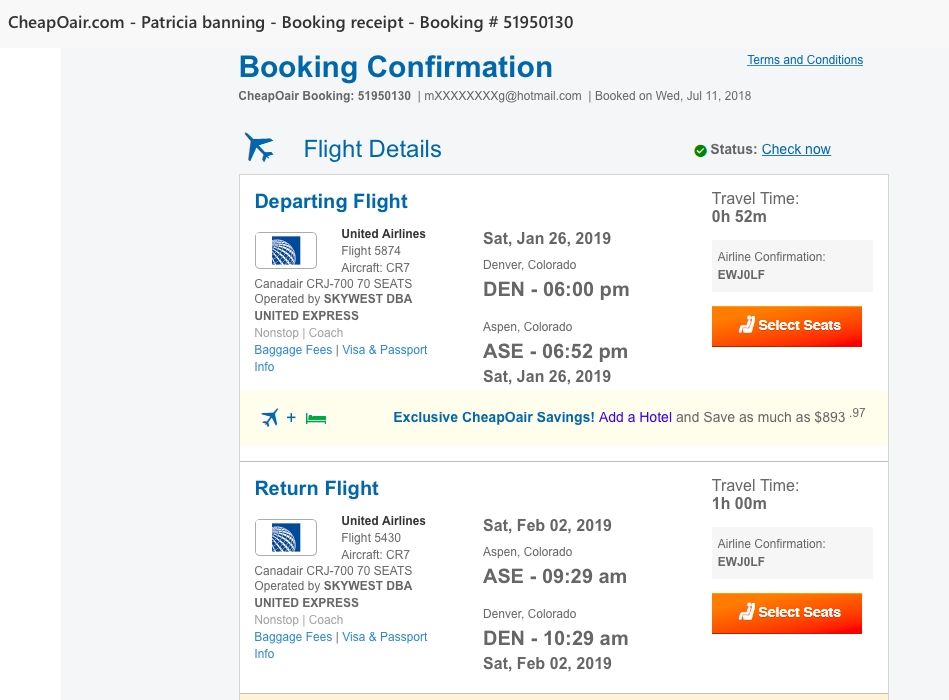Click the Return Flight section title

click(x=317, y=488)
